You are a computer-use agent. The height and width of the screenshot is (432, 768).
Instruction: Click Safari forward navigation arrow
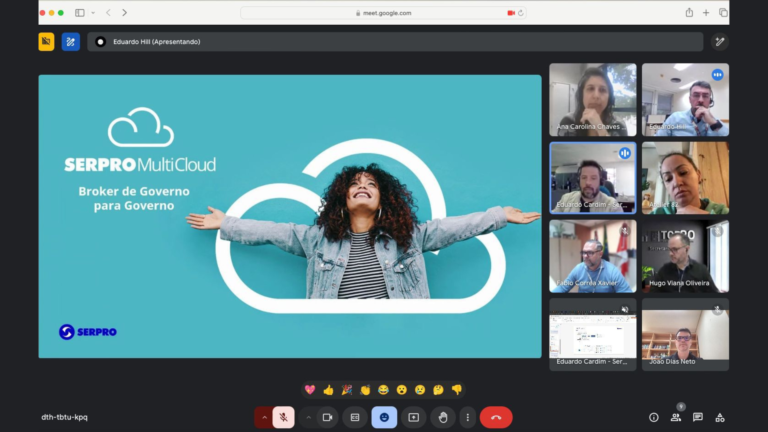coord(124,13)
